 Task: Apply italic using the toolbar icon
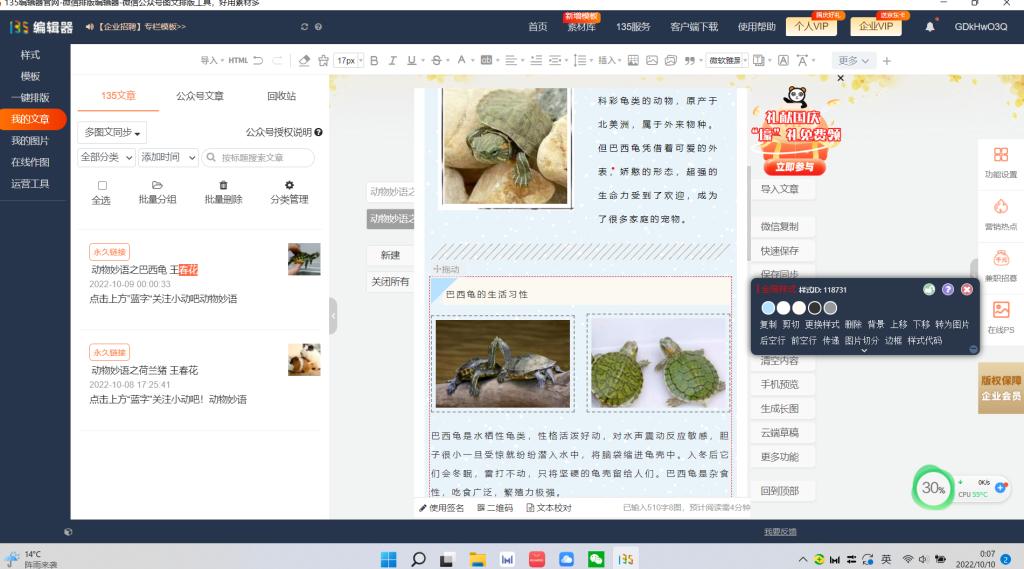(x=393, y=61)
